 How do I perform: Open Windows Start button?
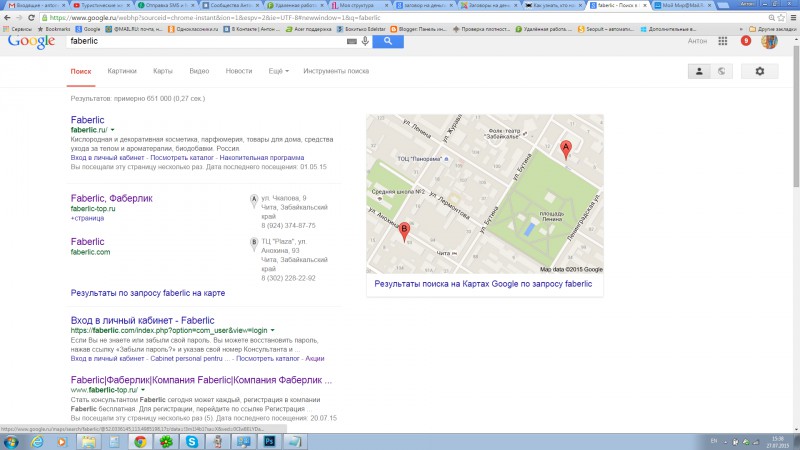point(11,441)
